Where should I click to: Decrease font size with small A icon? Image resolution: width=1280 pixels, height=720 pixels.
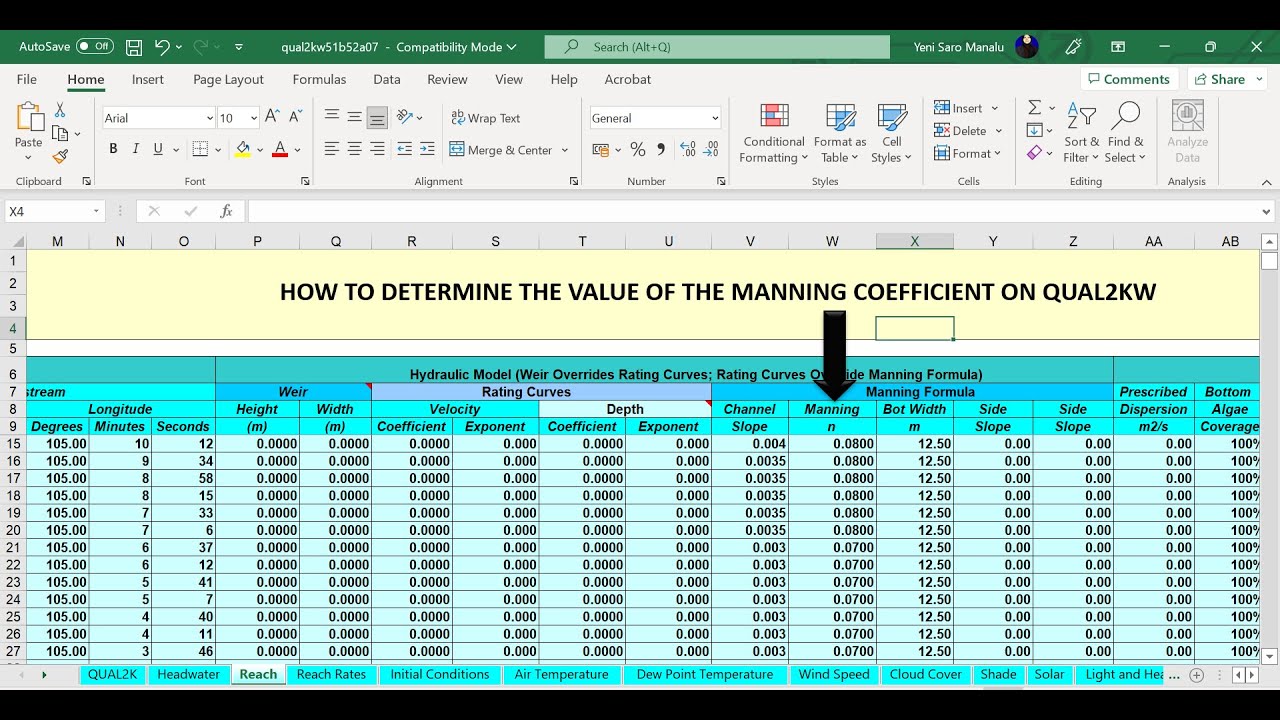[295, 118]
